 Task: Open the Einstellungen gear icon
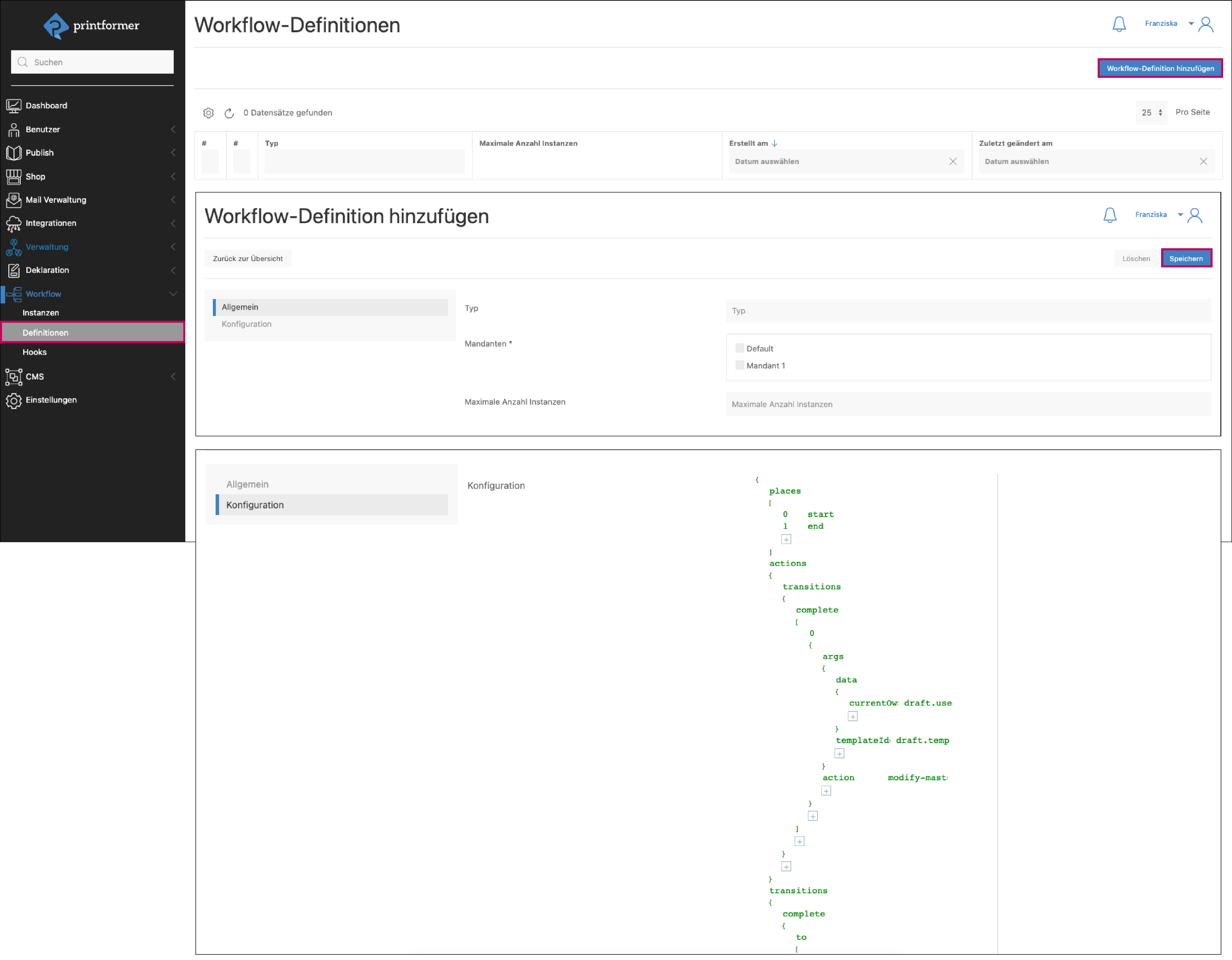tap(14, 400)
